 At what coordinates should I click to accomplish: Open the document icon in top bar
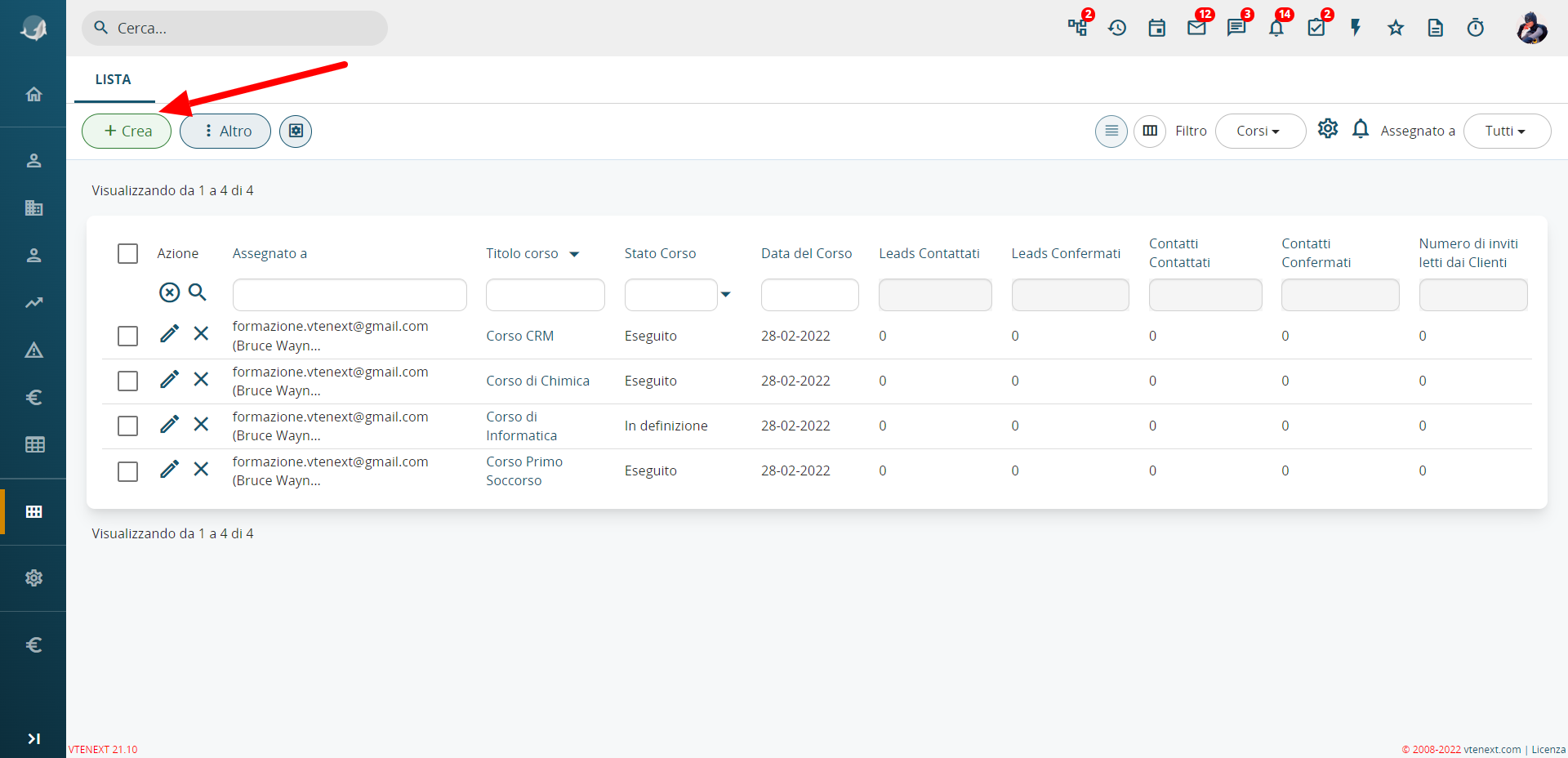[1436, 28]
